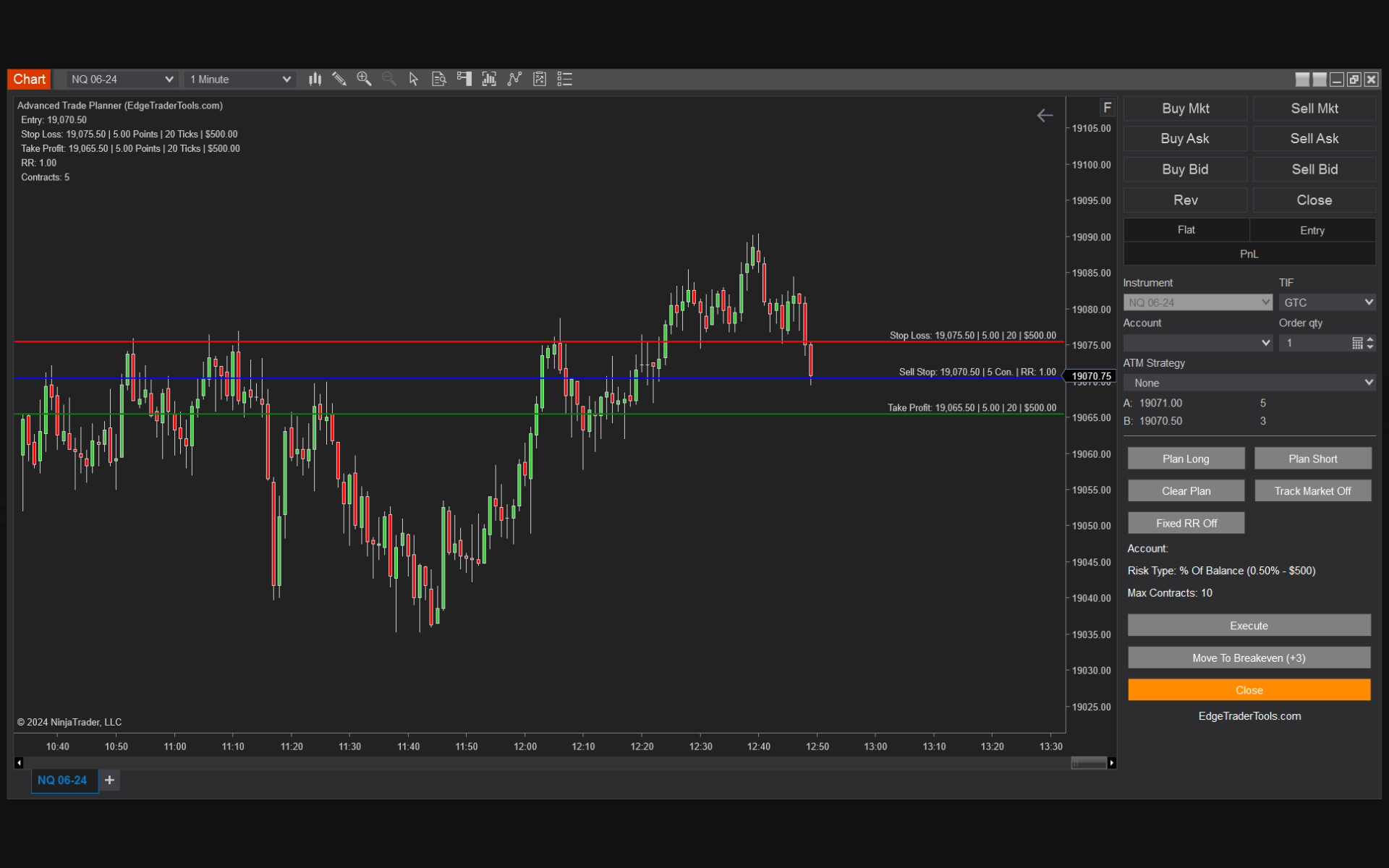The width and height of the screenshot is (1389, 868).
Task: Open the data series bars icon
Action: [490, 80]
